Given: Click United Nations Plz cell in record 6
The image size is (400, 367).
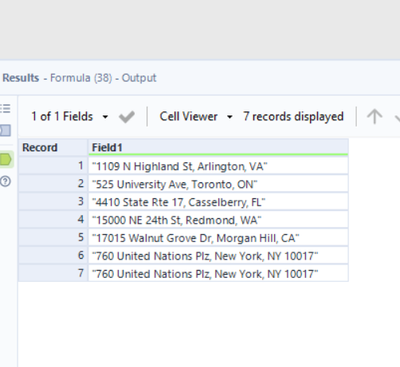Looking at the screenshot, I should tap(218, 256).
